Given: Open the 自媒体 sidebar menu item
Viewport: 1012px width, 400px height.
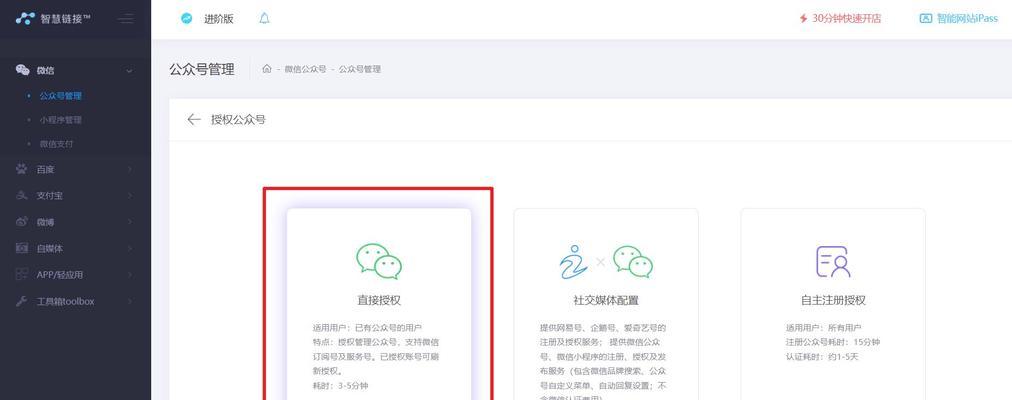Looking at the screenshot, I should coord(76,248).
